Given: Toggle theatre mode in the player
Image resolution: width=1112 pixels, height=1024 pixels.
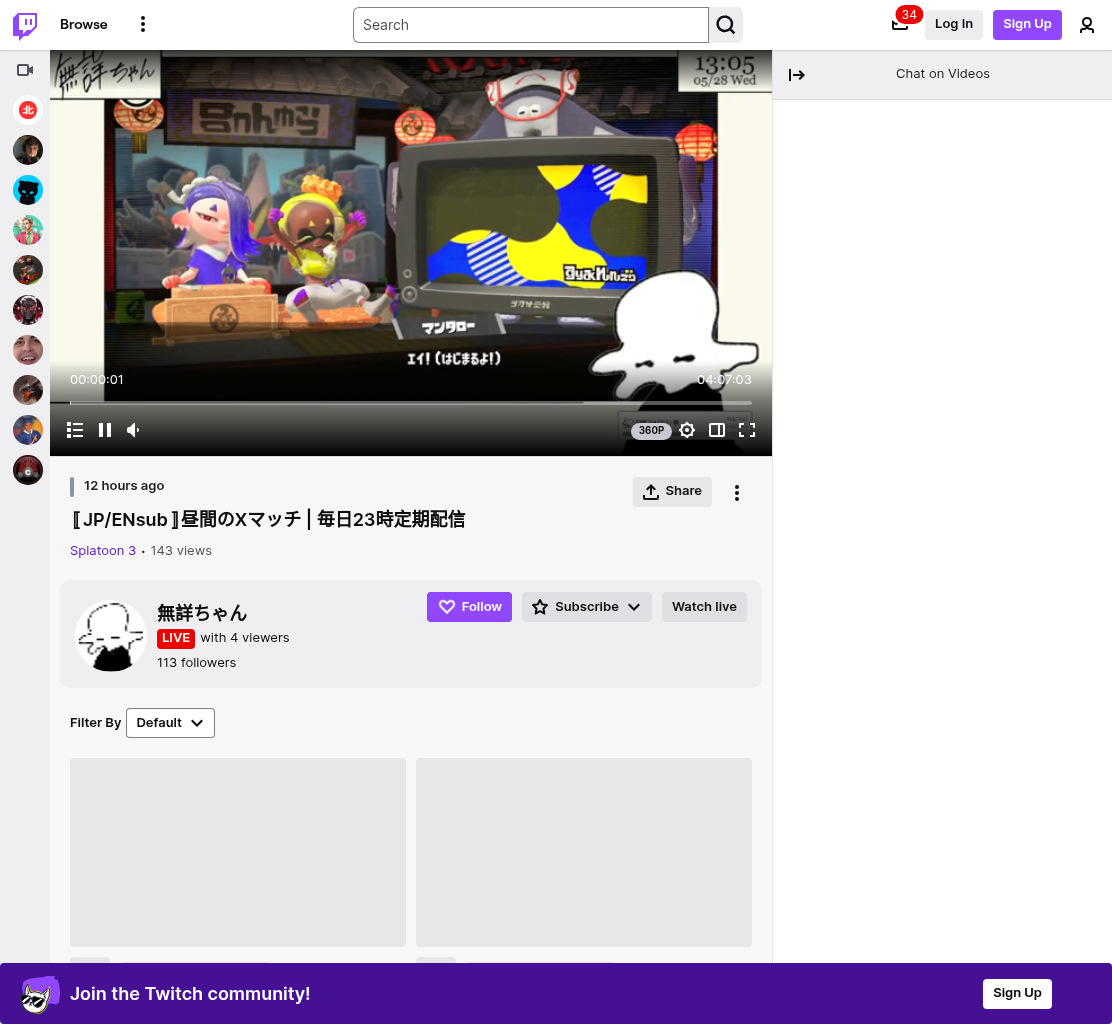Looking at the screenshot, I should point(716,430).
